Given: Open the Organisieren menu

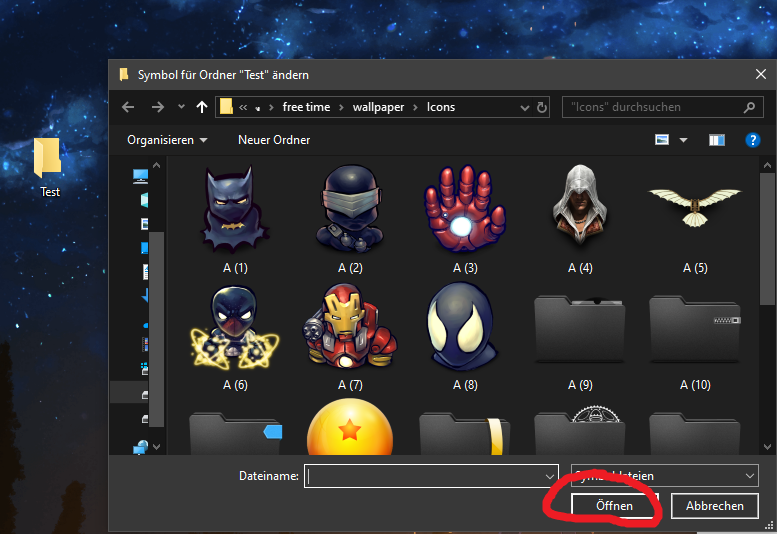Looking at the screenshot, I should 167,140.
